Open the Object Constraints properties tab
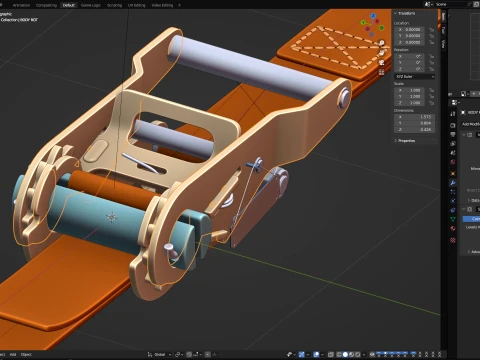 [x=453, y=210]
